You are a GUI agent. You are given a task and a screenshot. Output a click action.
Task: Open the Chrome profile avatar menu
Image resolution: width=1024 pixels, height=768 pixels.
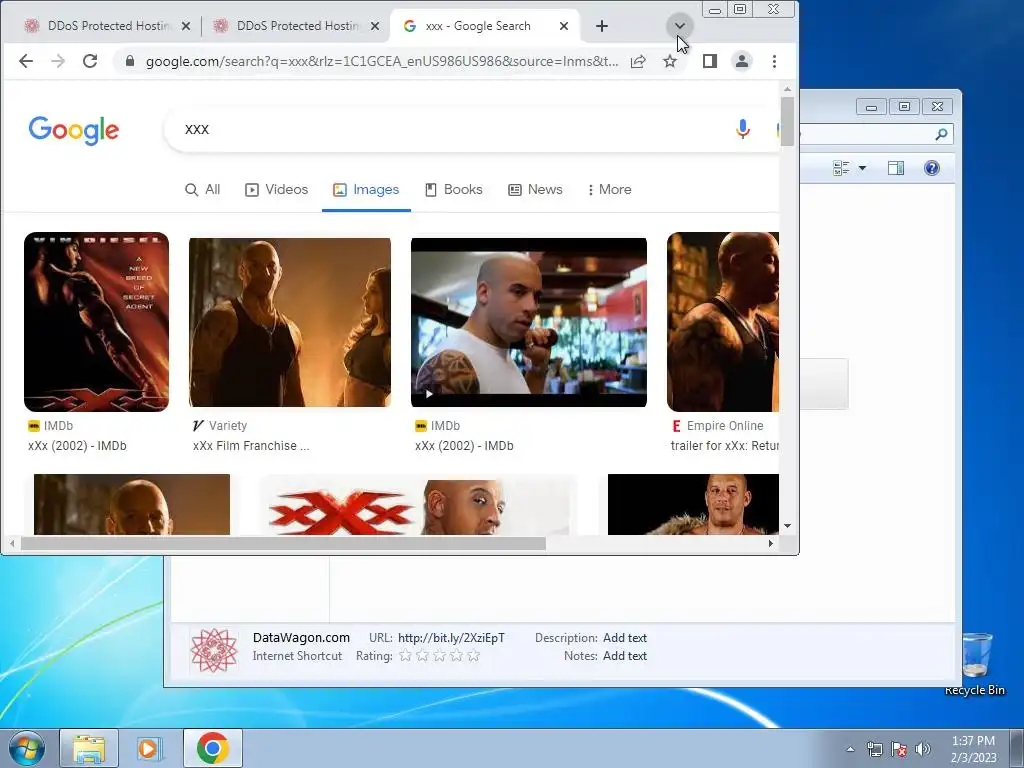(742, 61)
